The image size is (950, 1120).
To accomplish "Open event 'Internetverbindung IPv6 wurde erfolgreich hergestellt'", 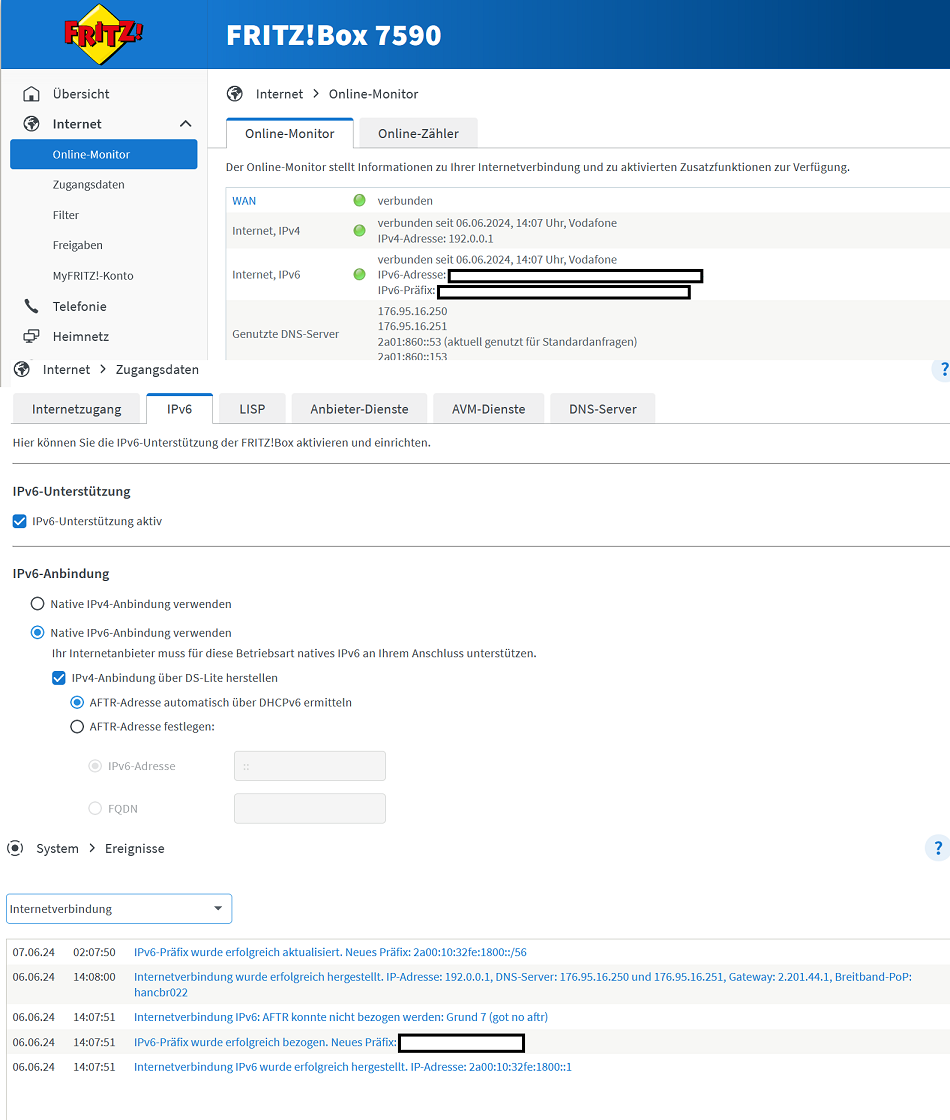I will (x=353, y=1066).
